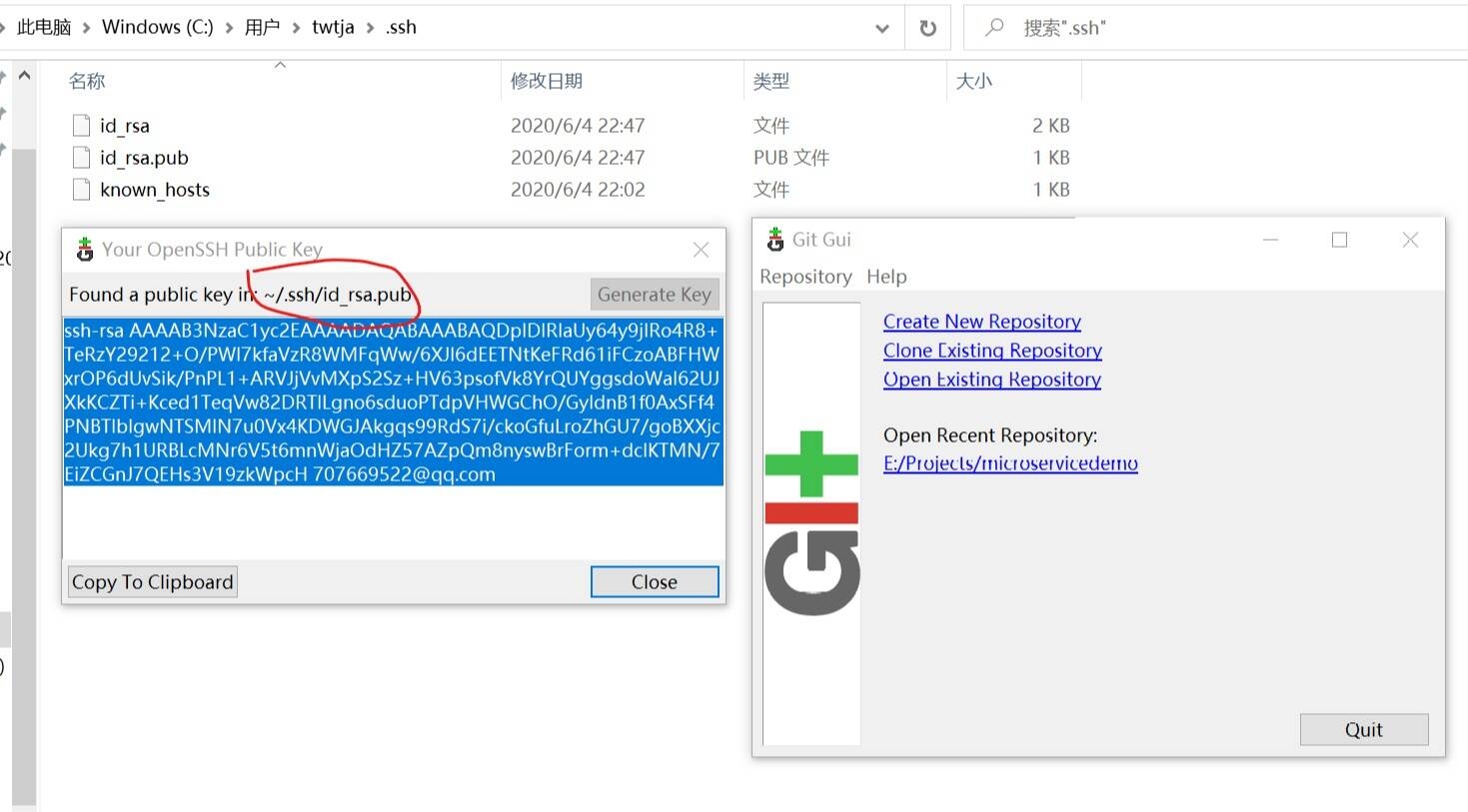Image resolution: width=1468 pixels, height=812 pixels.
Task: Select the id_rsa file icon
Action: (x=81, y=125)
